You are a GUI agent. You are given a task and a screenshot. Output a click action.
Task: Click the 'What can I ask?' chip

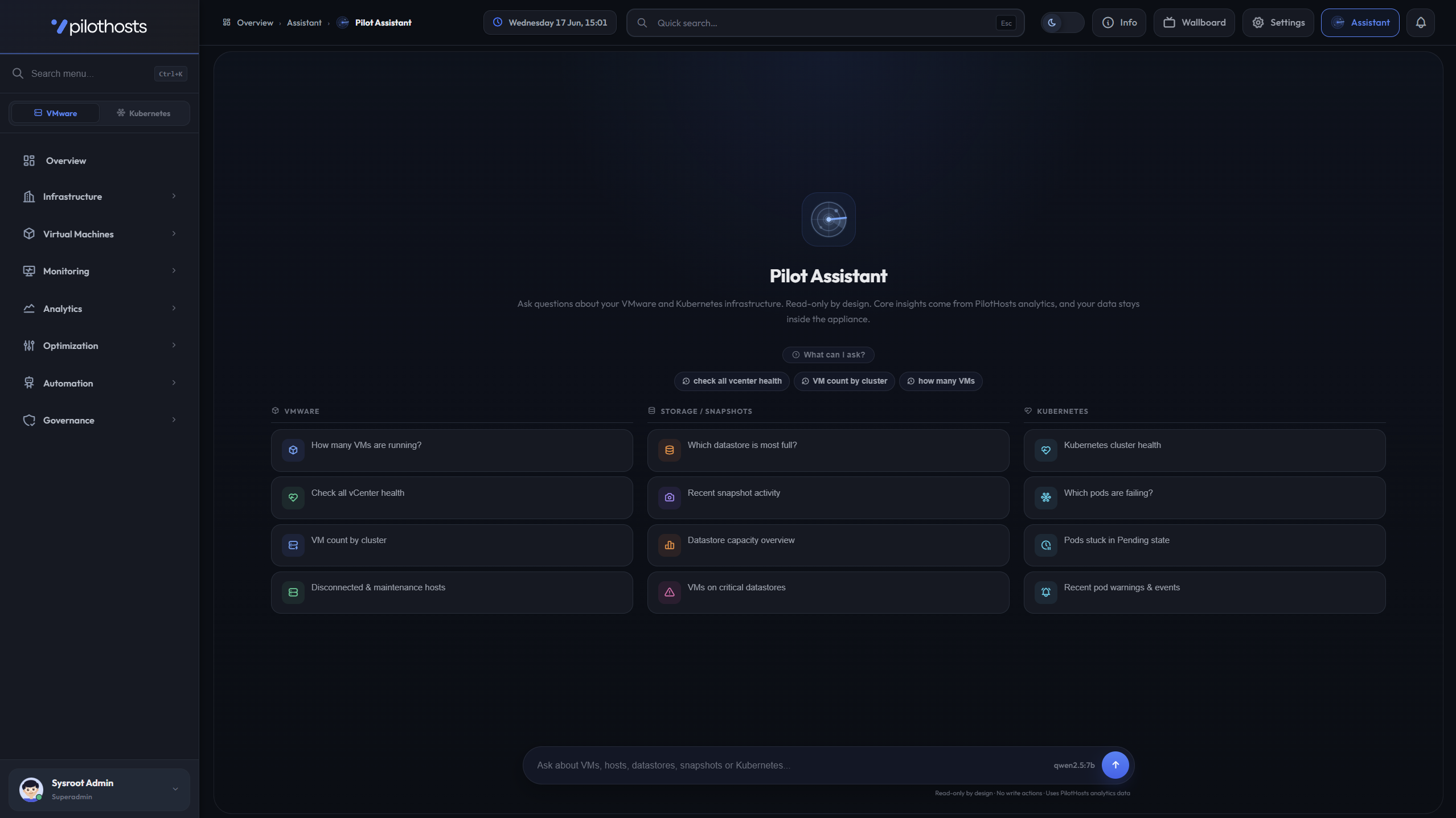coord(828,355)
